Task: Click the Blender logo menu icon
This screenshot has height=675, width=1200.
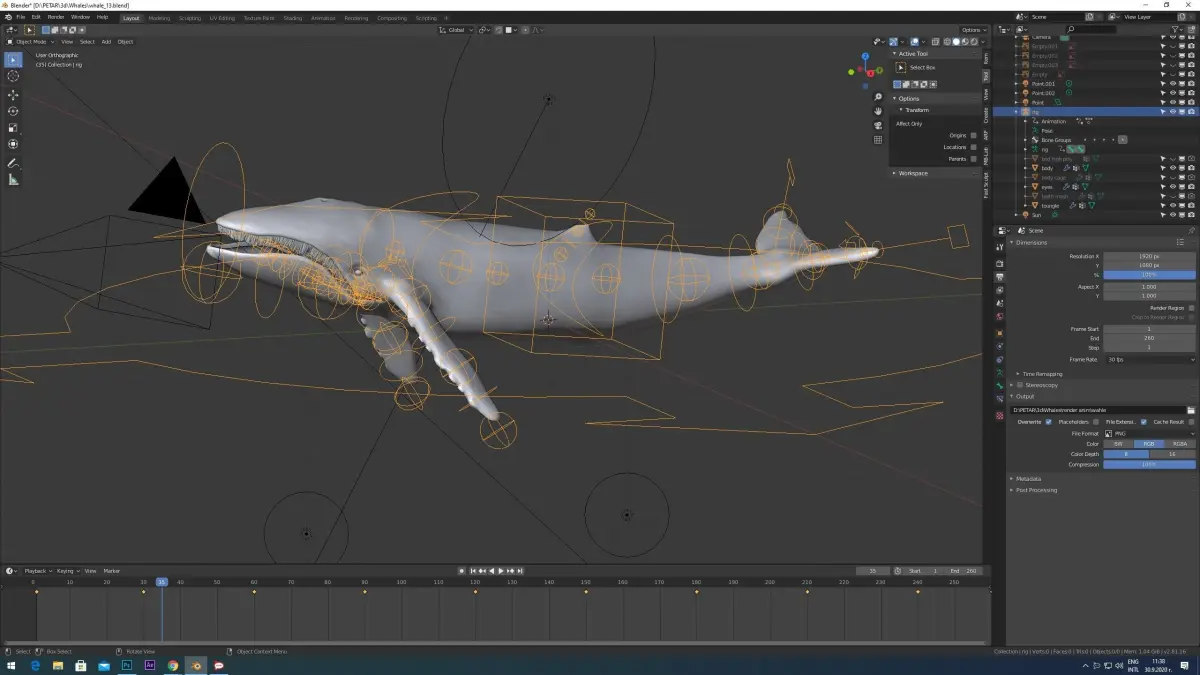Action: click(7, 17)
